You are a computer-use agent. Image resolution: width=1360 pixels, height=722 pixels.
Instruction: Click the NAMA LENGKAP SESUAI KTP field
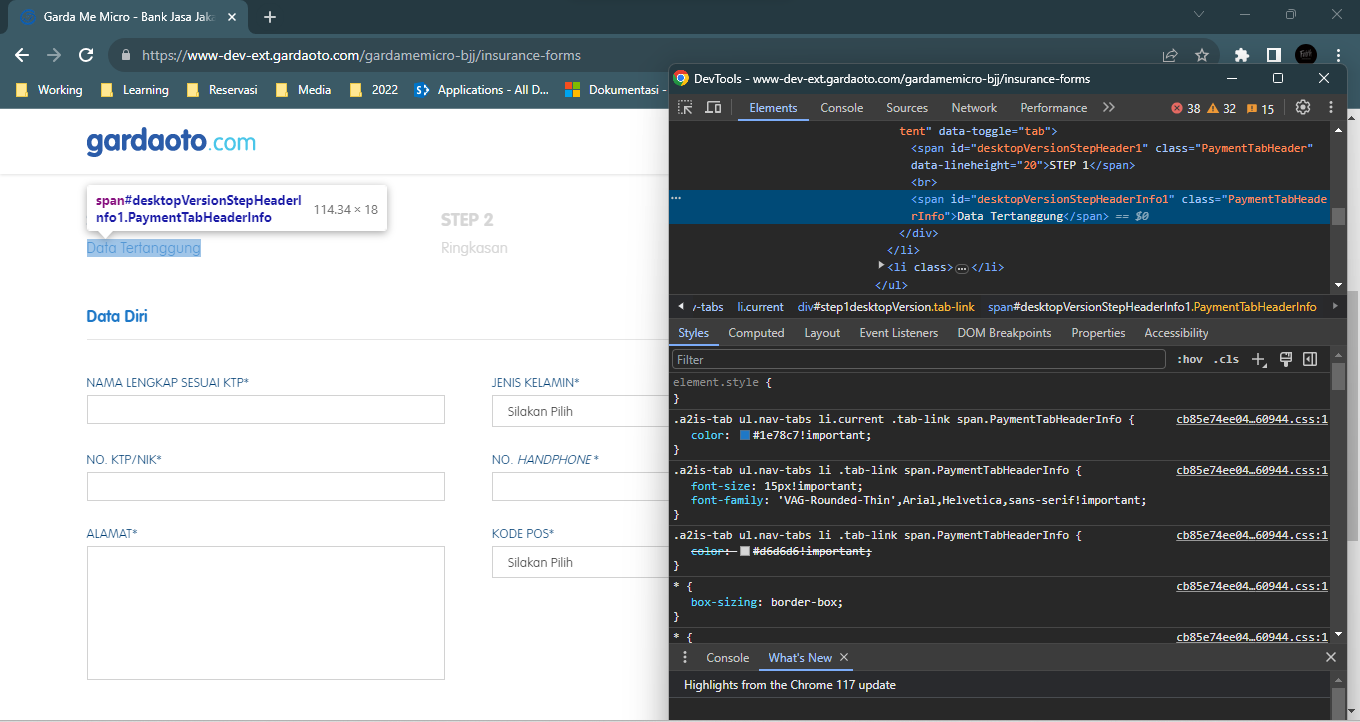266,410
